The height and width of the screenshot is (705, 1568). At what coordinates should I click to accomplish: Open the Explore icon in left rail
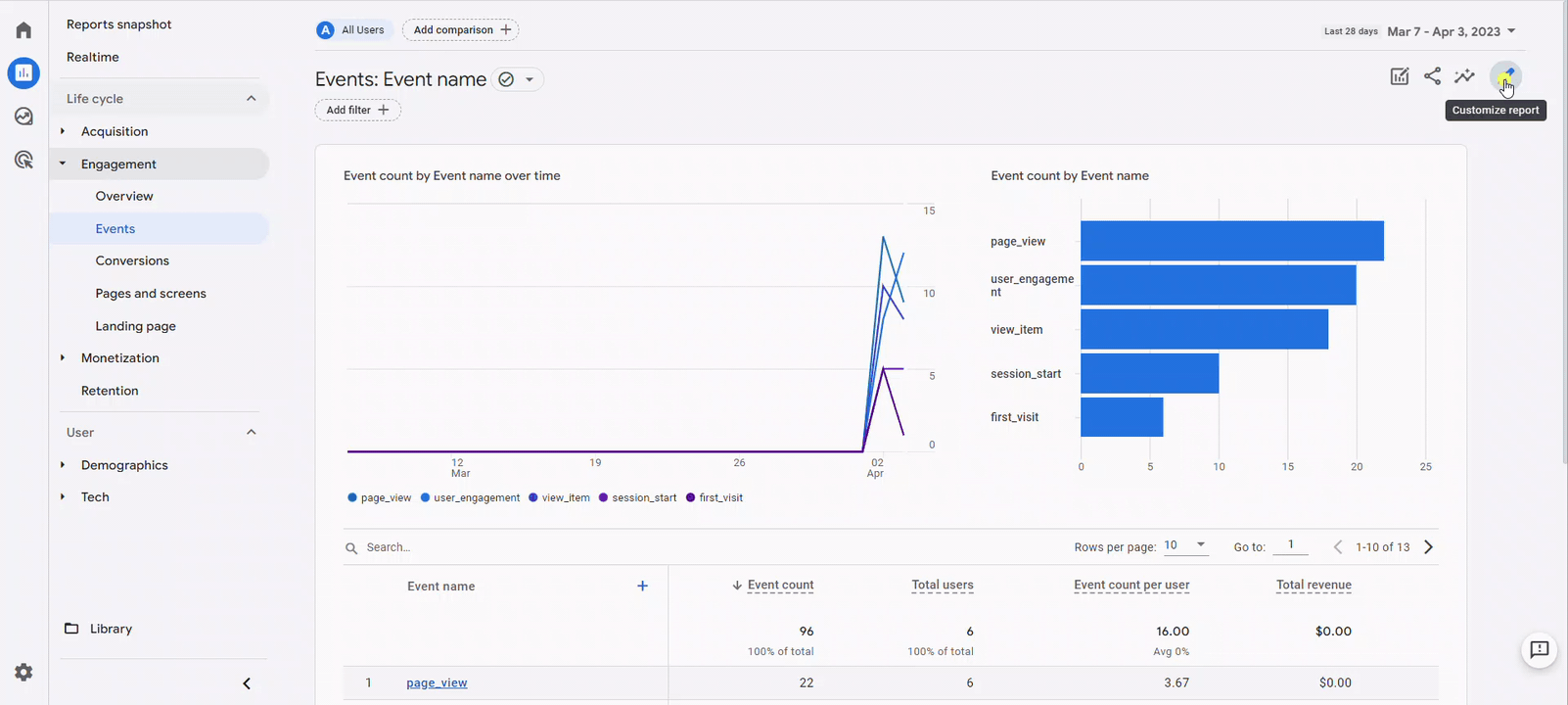pyautogui.click(x=23, y=117)
